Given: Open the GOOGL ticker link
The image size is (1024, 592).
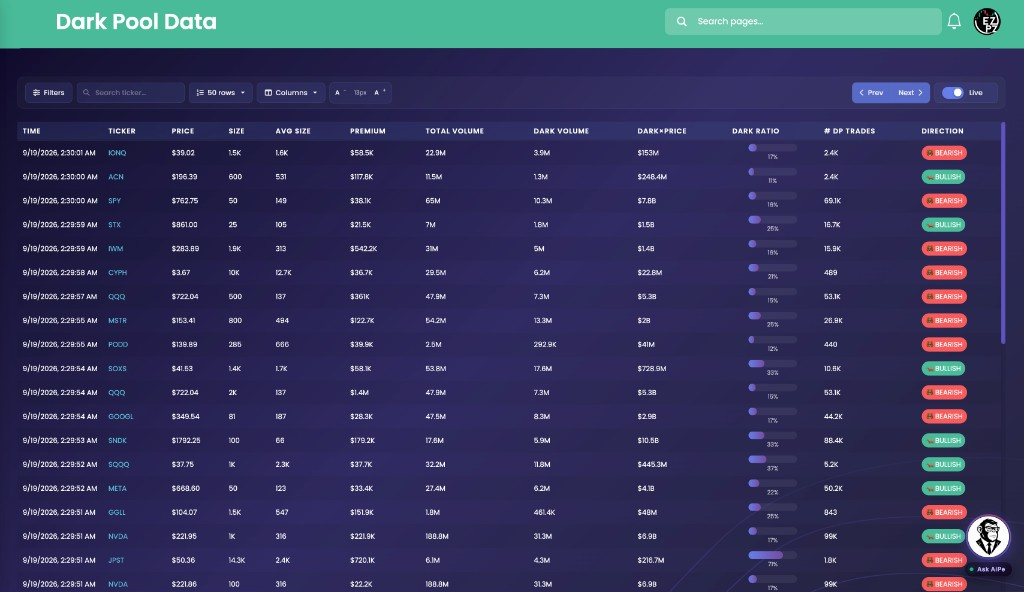Looking at the screenshot, I should tap(121, 416).
